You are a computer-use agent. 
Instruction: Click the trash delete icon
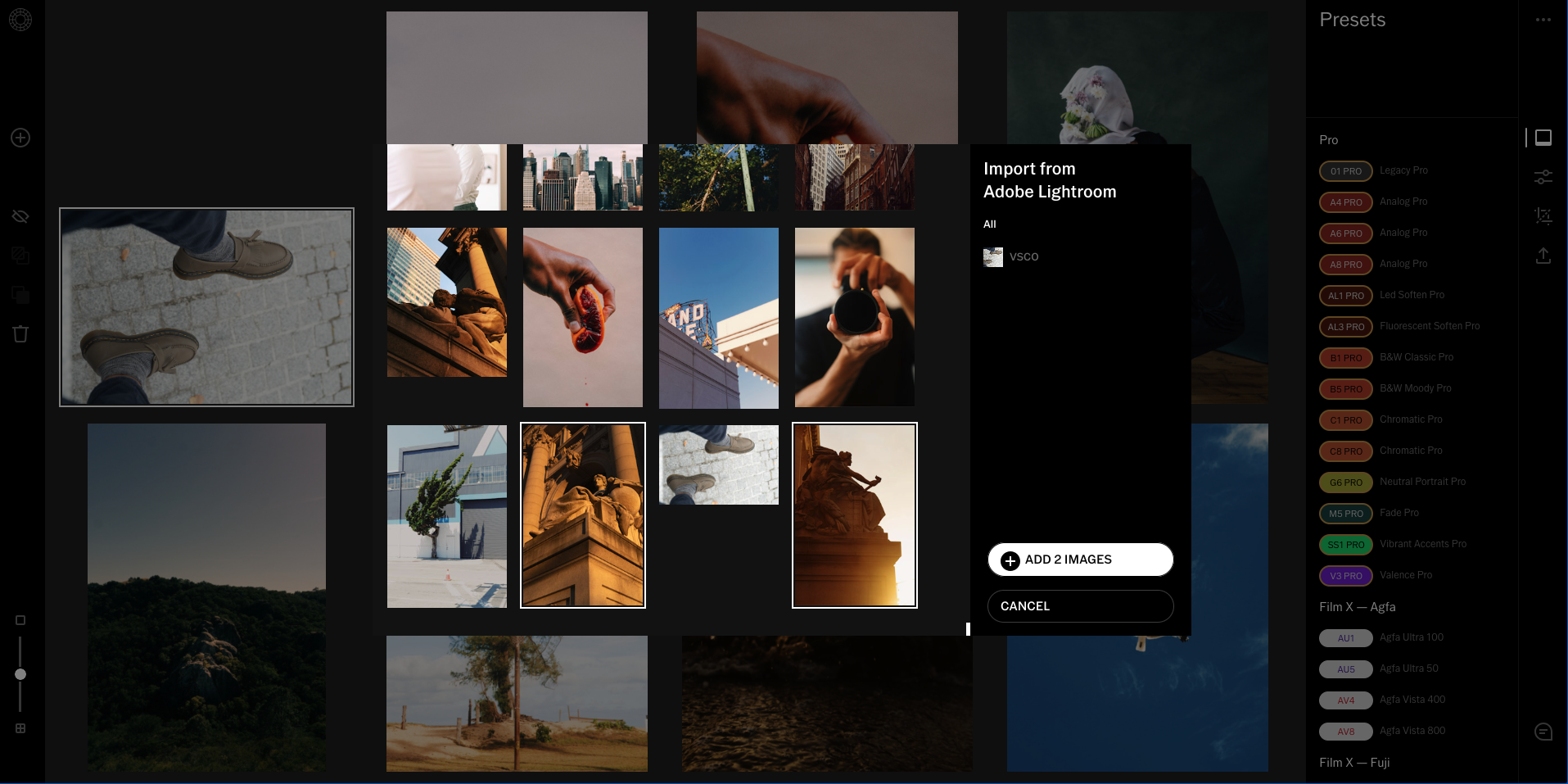[20, 333]
